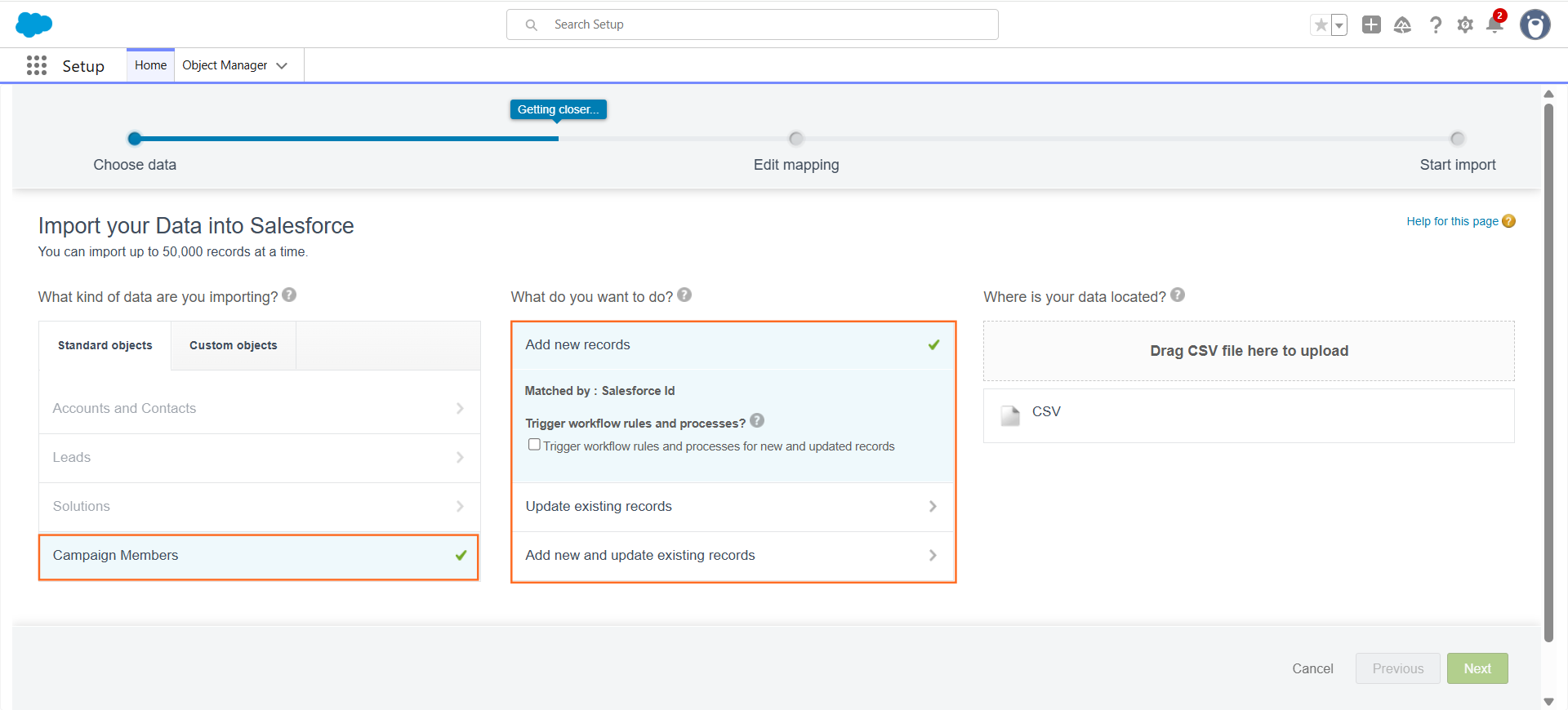Select the CSV data source option
This screenshot has height=710, width=1568.
click(x=1249, y=415)
